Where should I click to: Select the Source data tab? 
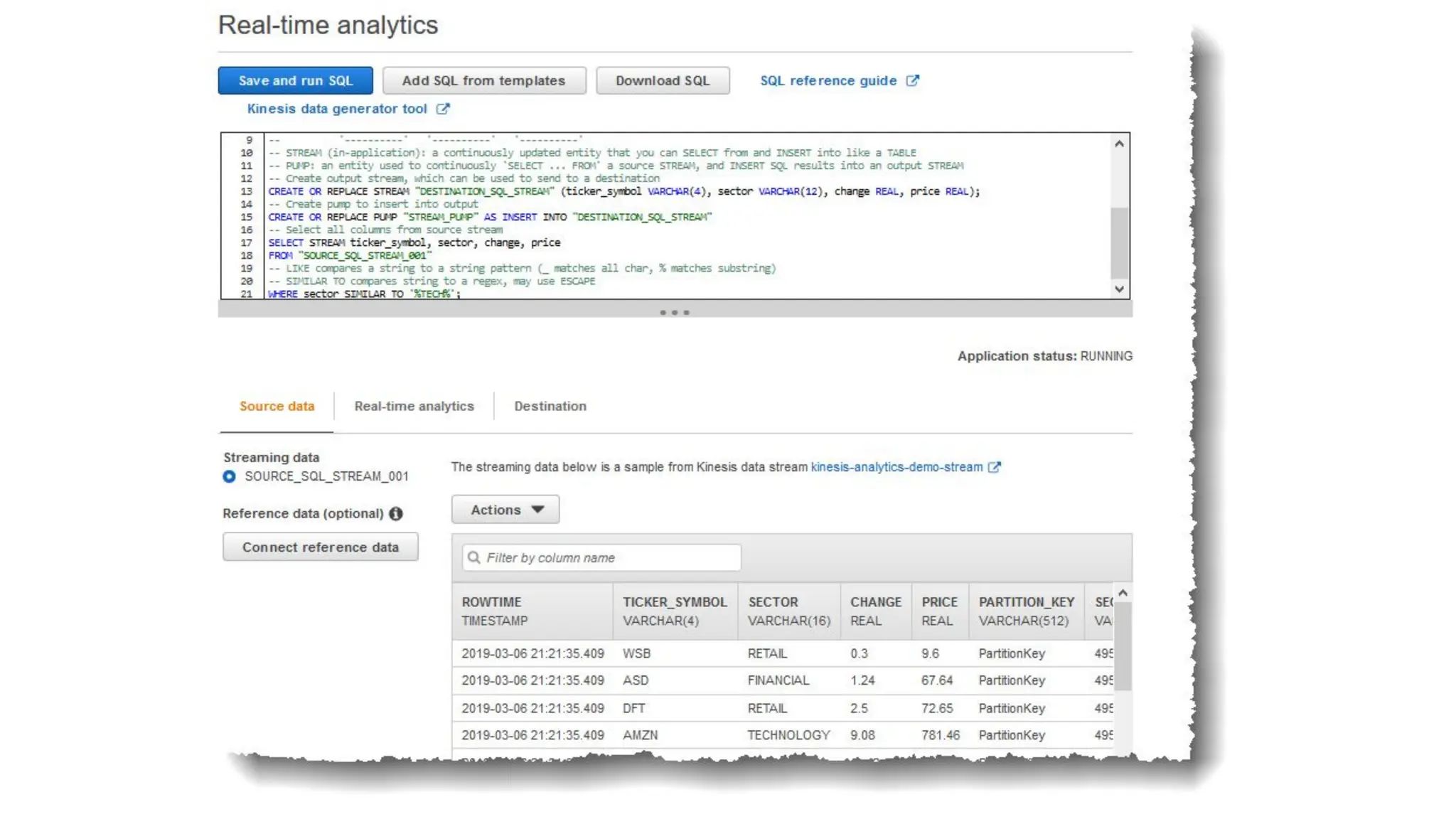(x=277, y=406)
